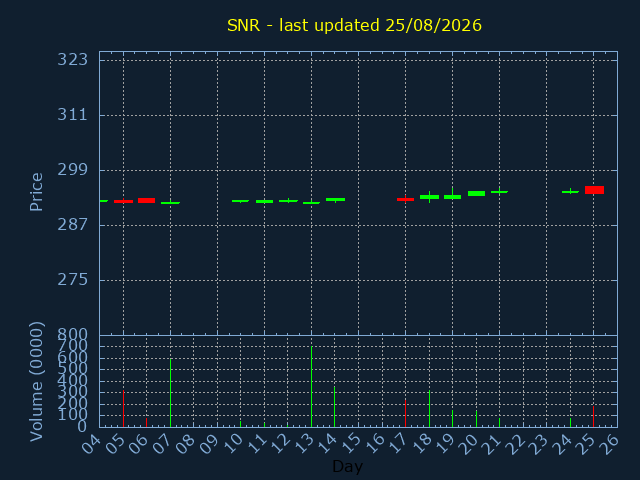Click the red volume bar for day 25
This screenshot has height=480, width=640.
pos(593,417)
